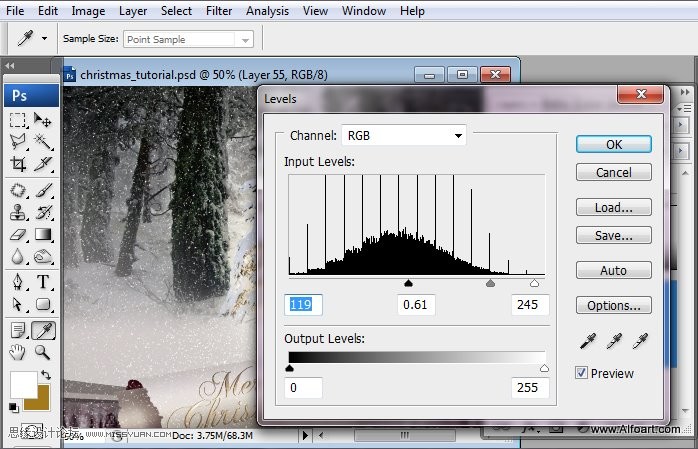Image resolution: width=698 pixels, height=449 pixels.
Task: Apply Auto levels
Action: tap(614, 270)
